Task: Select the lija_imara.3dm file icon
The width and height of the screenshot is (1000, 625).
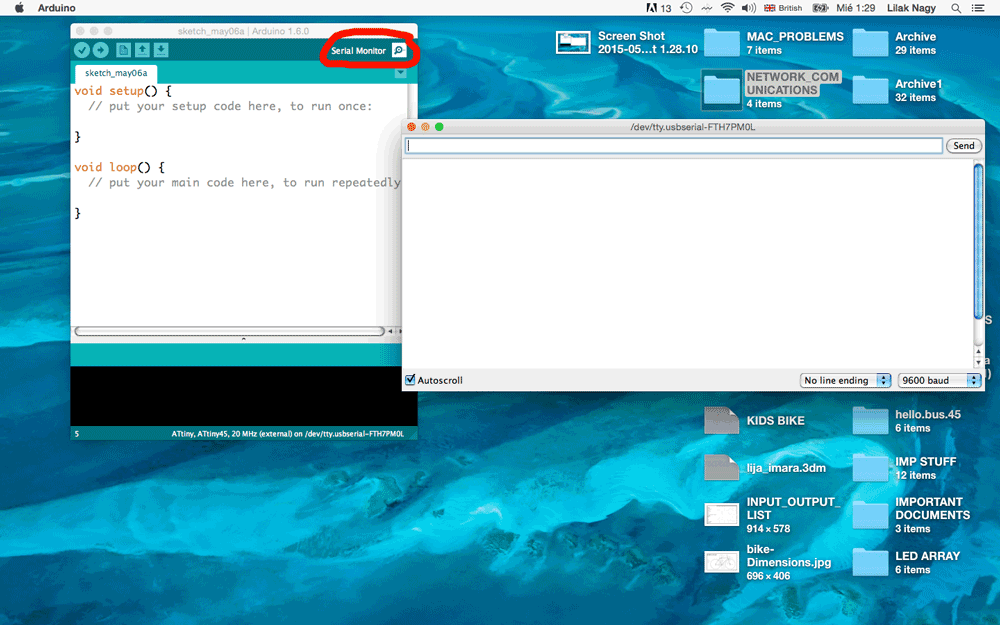Action: pyautogui.click(x=721, y=467)
